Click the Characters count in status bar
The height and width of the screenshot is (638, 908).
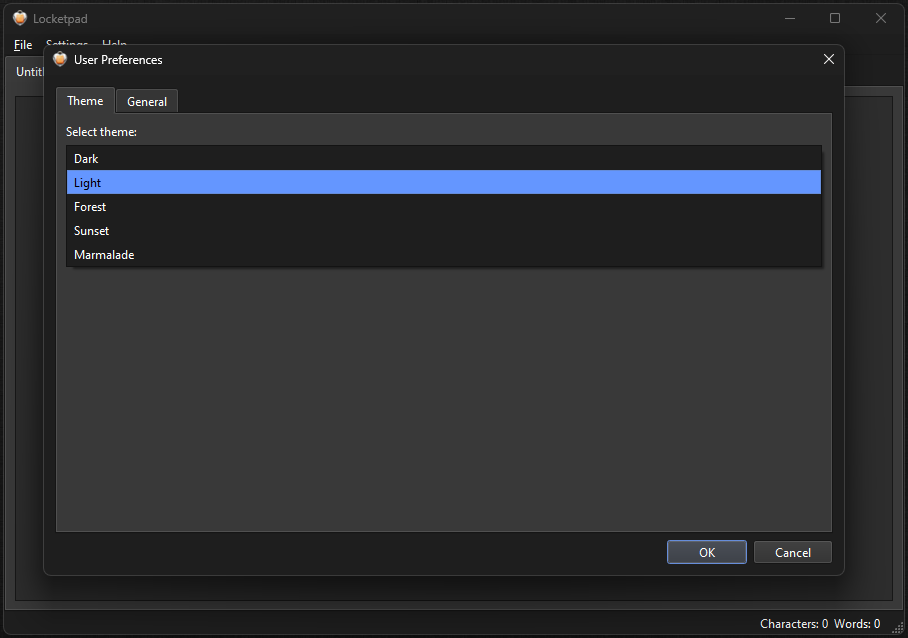793,623
